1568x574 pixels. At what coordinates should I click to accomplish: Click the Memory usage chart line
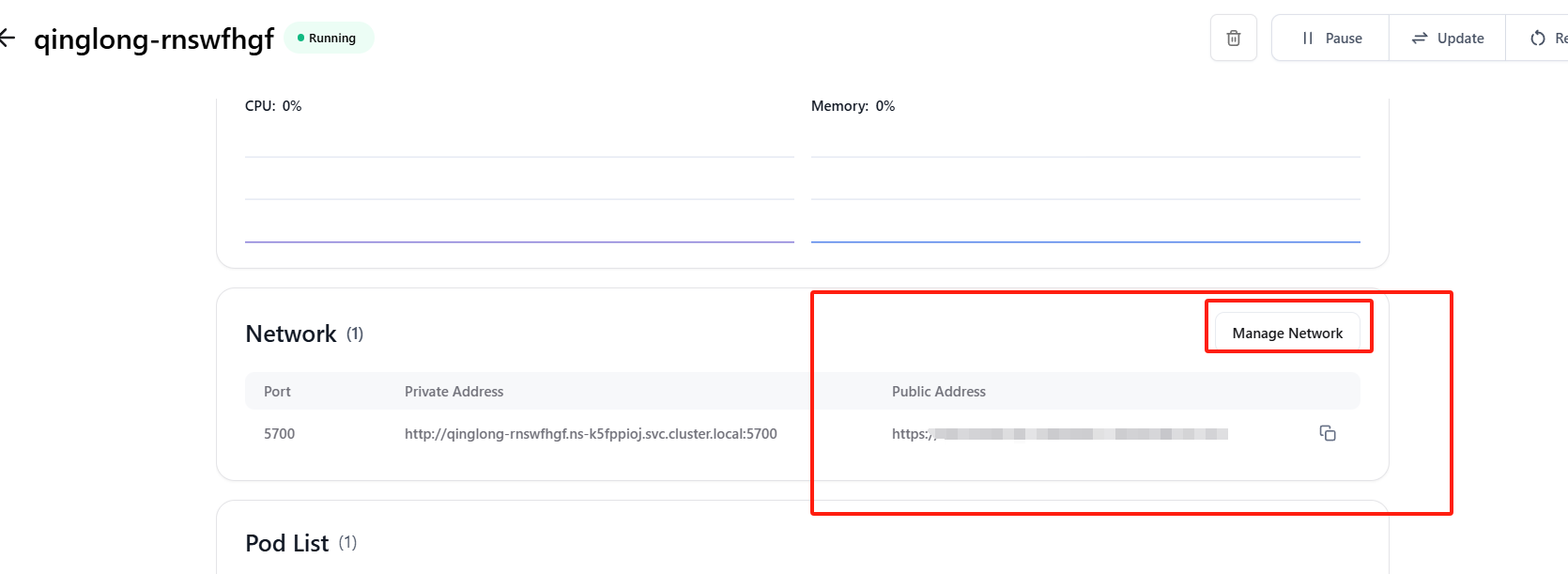pyautogui.click(x=1085, y=241)
